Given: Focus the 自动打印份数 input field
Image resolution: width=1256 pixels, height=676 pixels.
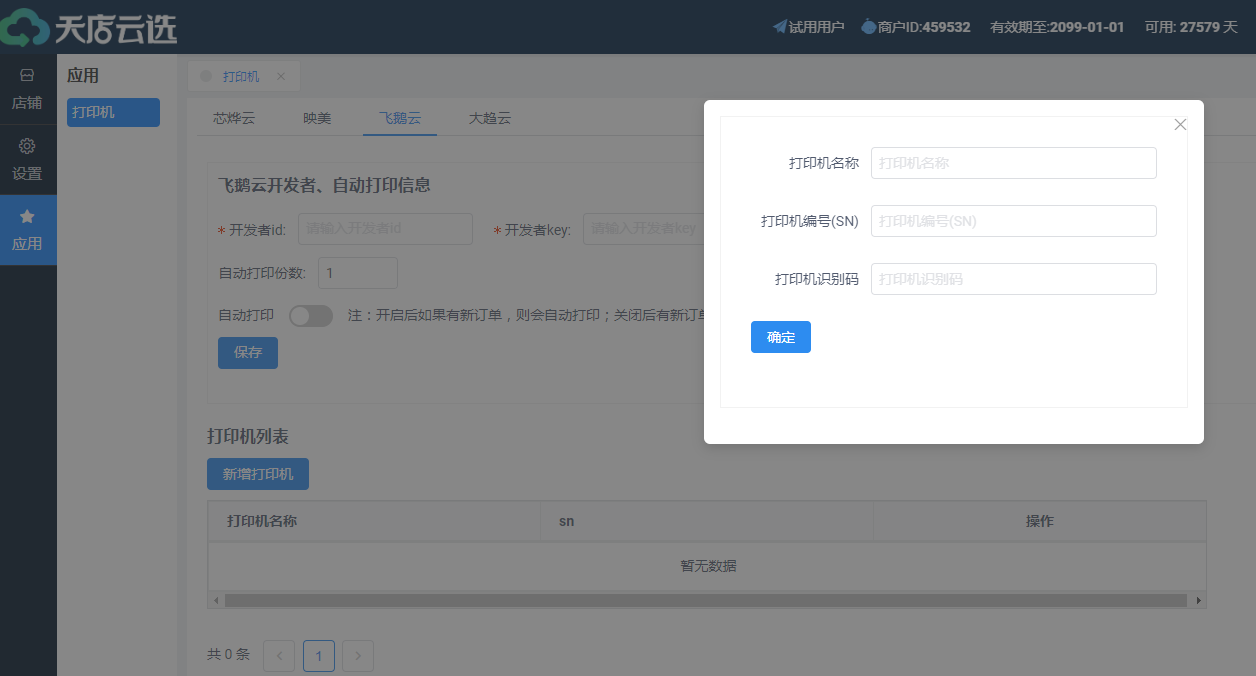Looking at the screenshot, I should (x=358, y=273).
